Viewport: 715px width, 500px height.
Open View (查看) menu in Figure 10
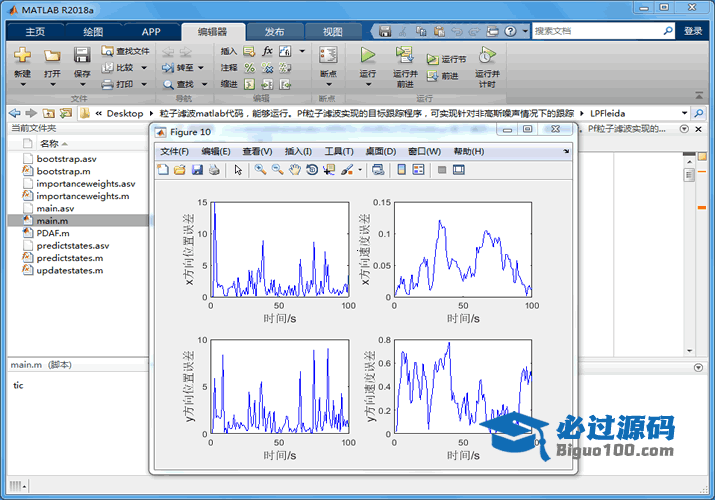(257, 151)
